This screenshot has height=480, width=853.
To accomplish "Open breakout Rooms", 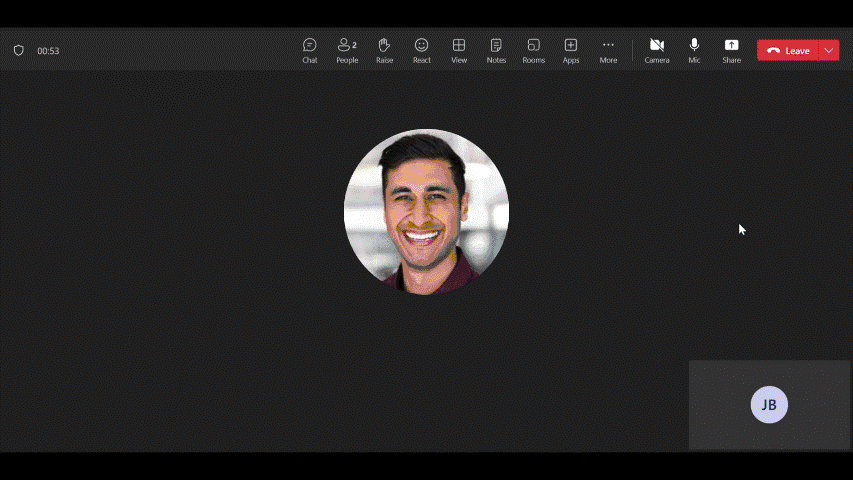I will click(x=533, y=51).
